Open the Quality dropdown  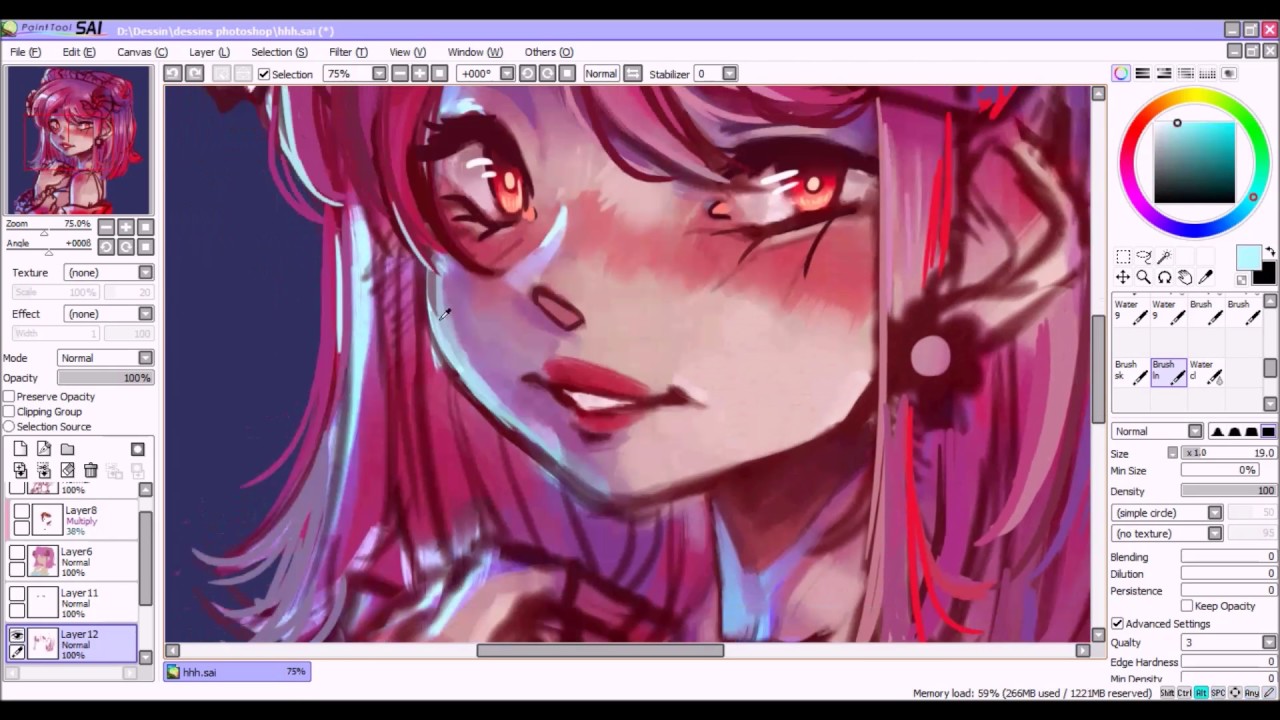(1229, 642)
